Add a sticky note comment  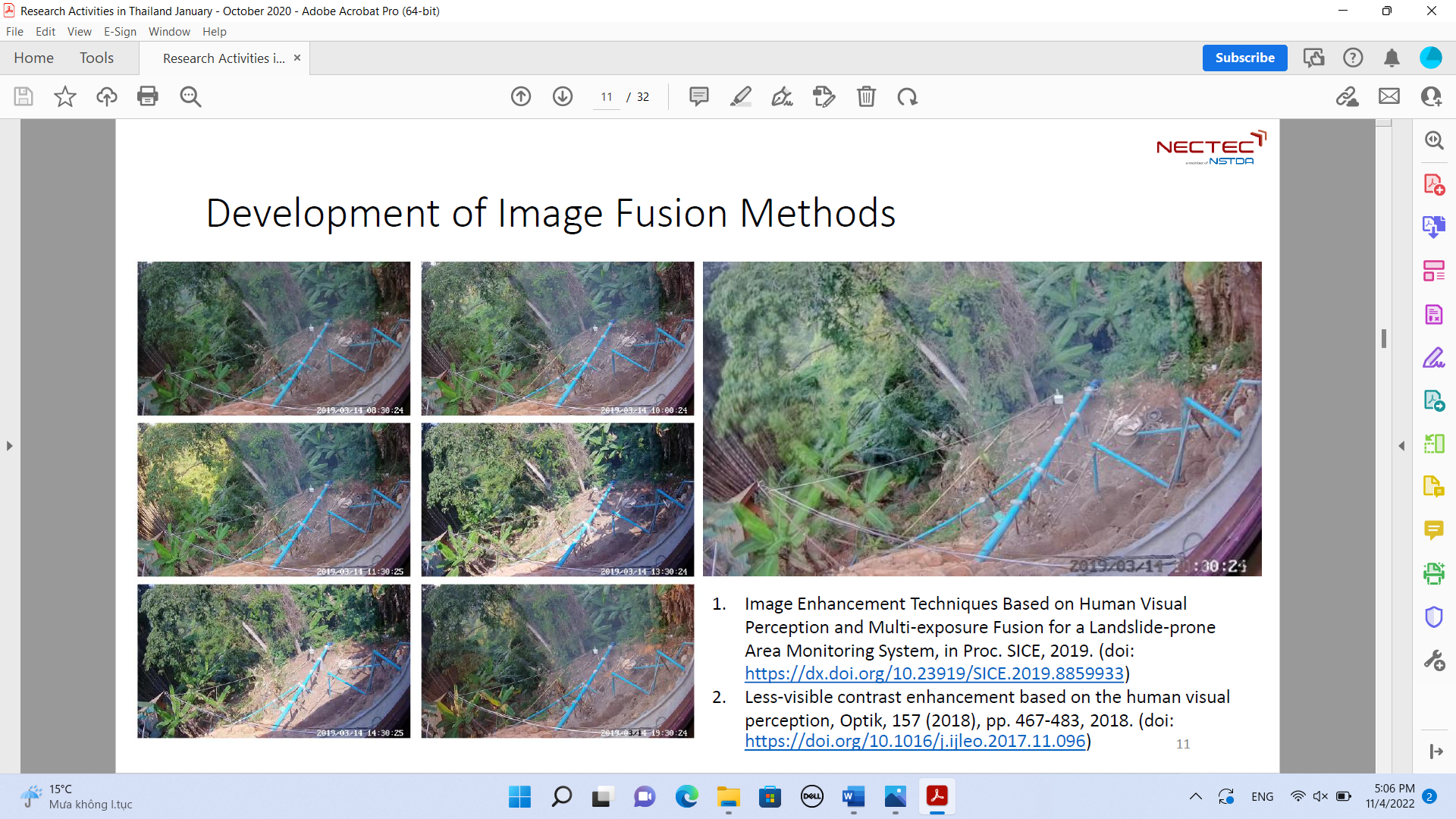698,96
